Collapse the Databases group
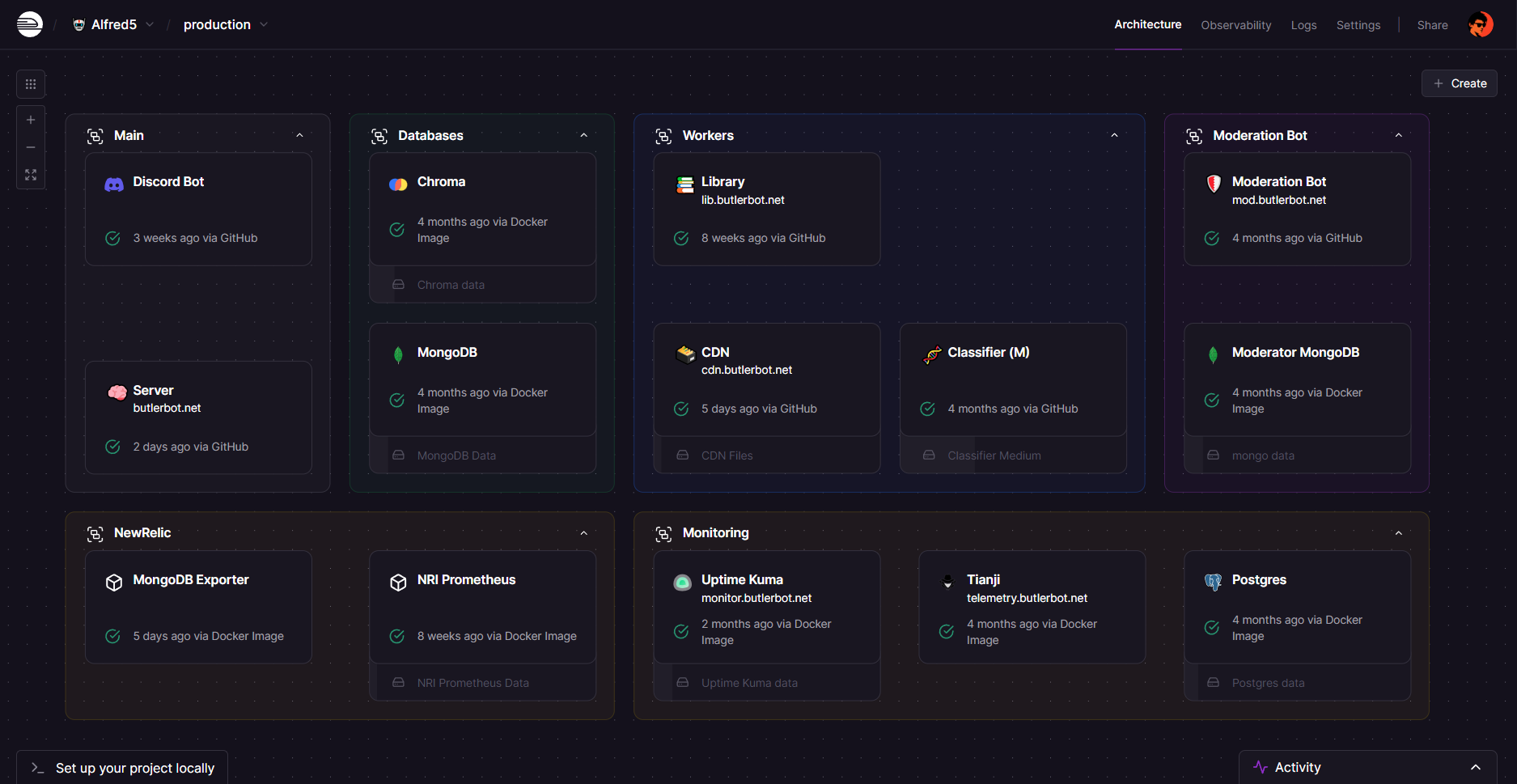The width and height of the screenshot is (1517, 784). [x=584, y=135]
